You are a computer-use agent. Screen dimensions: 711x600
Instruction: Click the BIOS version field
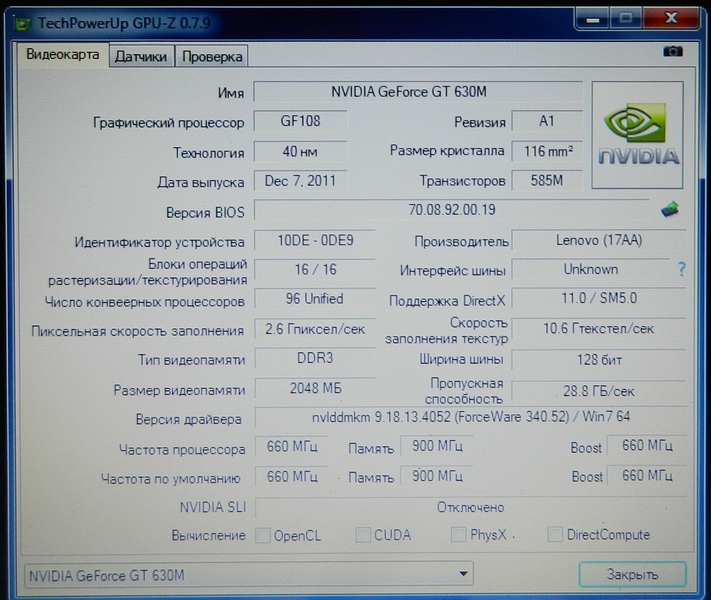[x=452, y=210]
